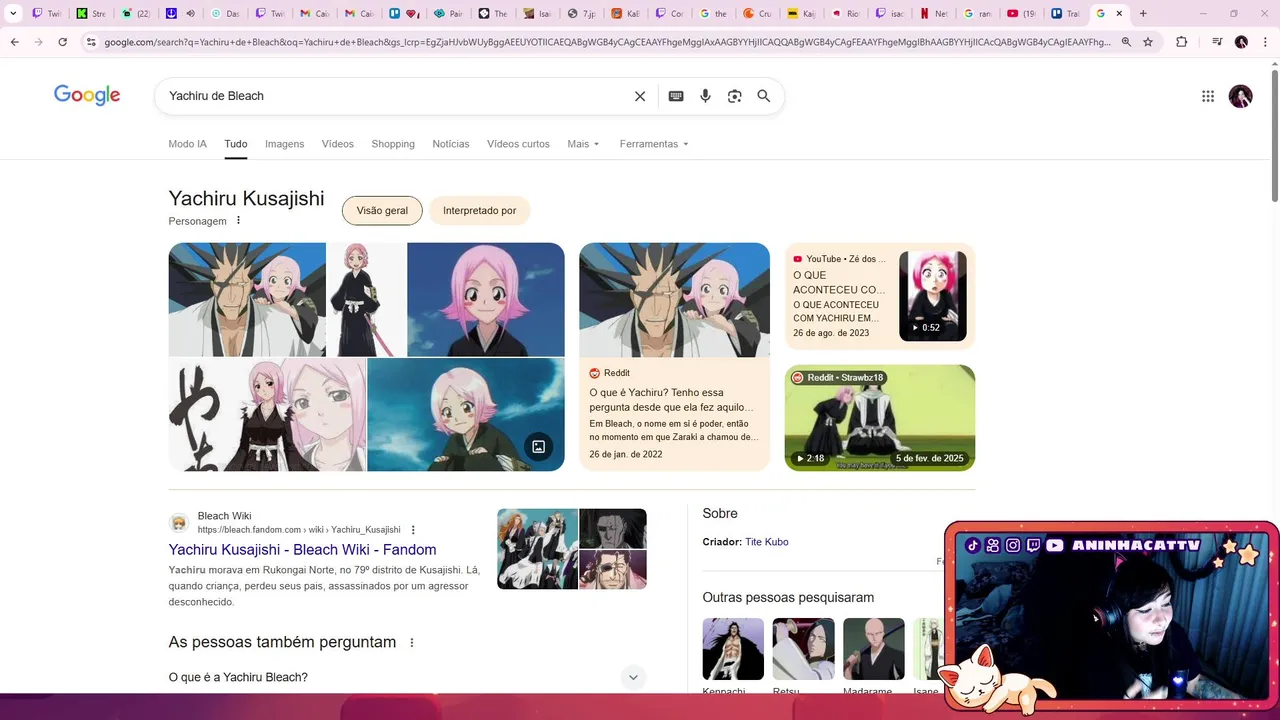Submit search with the magnifying glass icon
This screenshot has height=720, width=1280.
764,96
